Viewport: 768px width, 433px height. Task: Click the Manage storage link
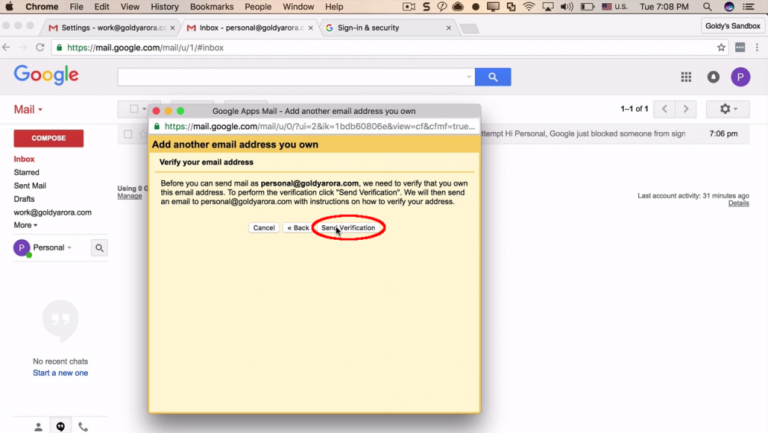click(129, 196)
